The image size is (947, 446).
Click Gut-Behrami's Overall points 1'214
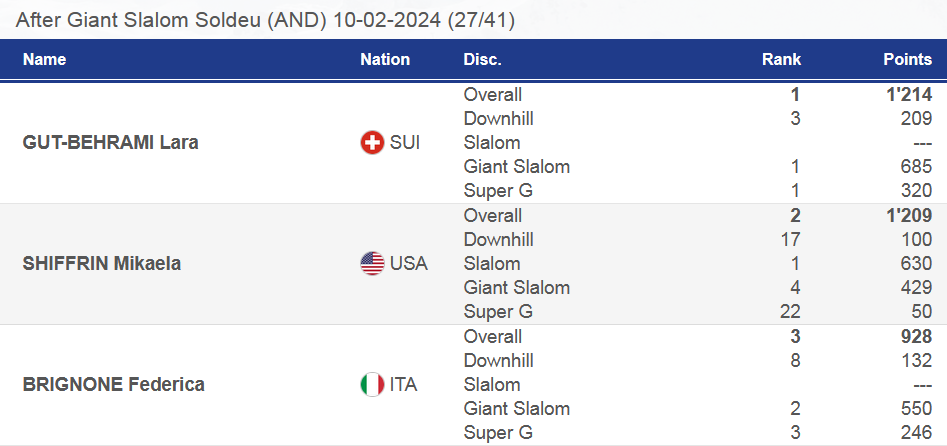pos(910,95)
